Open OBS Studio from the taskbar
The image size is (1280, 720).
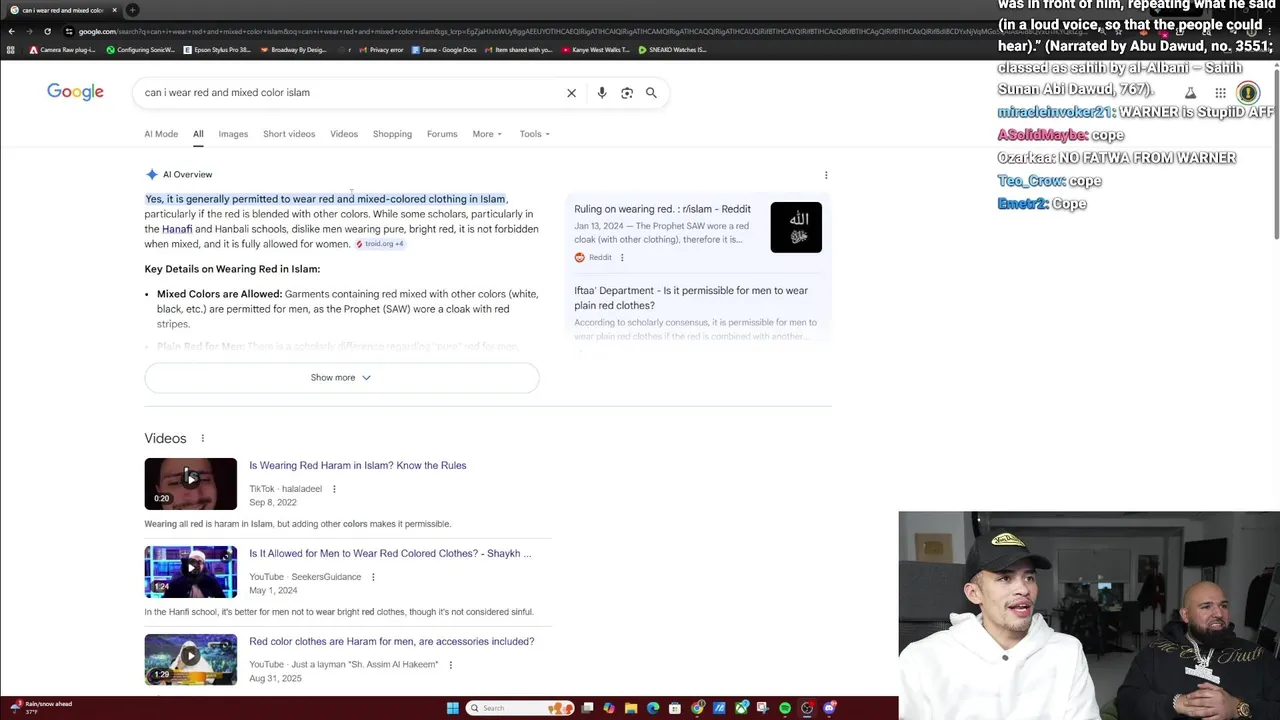(807, 708)
